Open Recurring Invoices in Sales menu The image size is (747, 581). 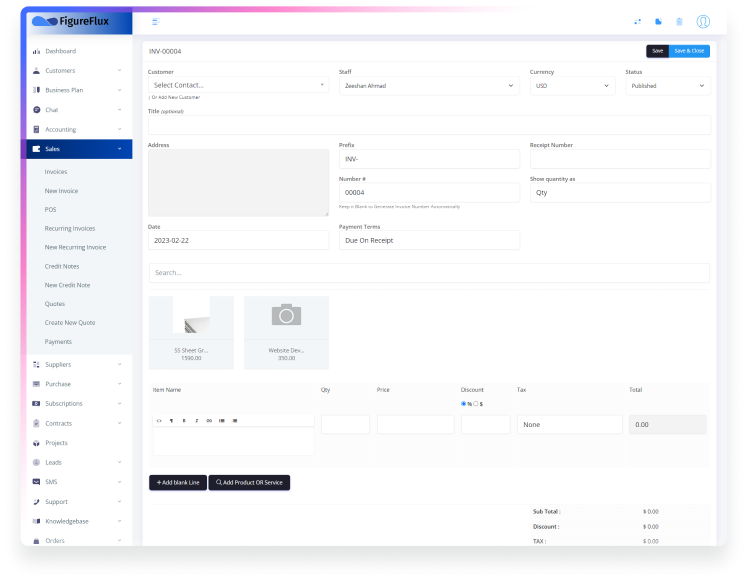pos(70,229)
